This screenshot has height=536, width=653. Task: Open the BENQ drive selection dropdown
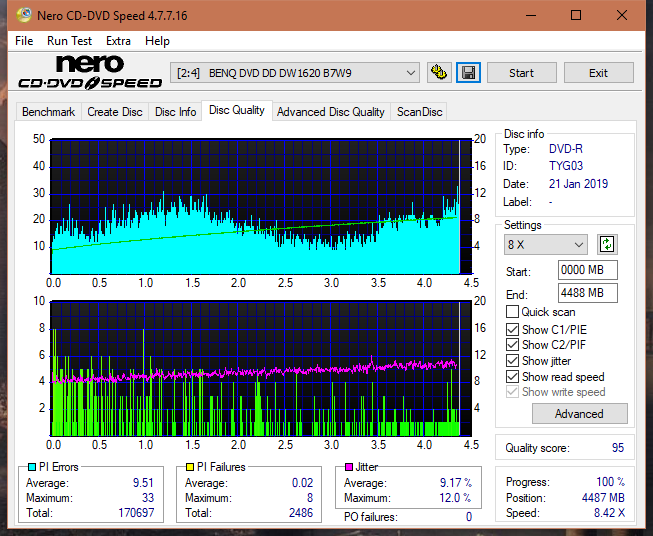[294, 73]
